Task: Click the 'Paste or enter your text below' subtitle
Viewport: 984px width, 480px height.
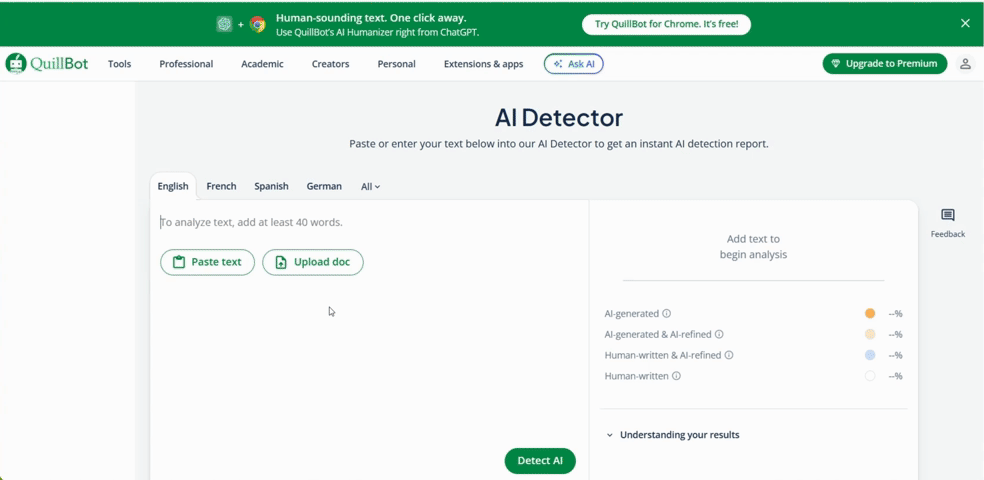Action: coord(559,144)
